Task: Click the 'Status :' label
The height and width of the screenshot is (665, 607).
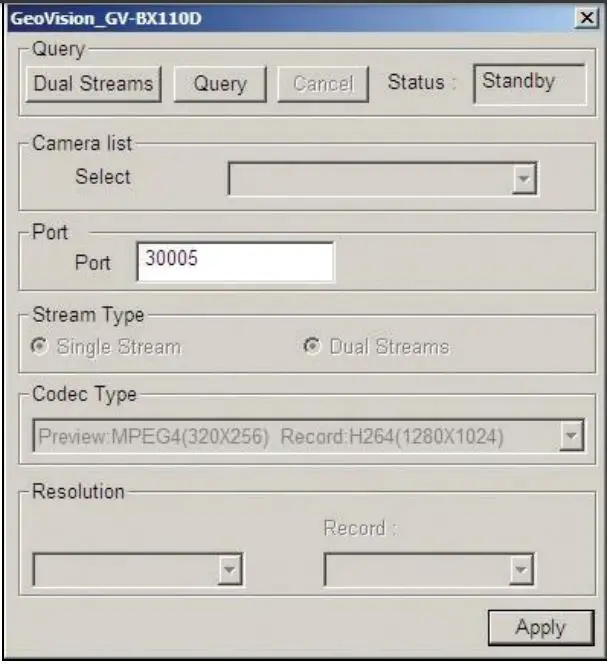Action: click(422, 82)
